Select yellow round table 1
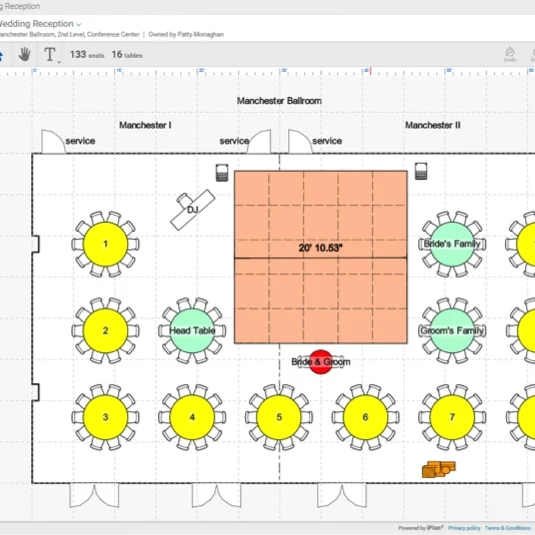 [x=105, y=244]
